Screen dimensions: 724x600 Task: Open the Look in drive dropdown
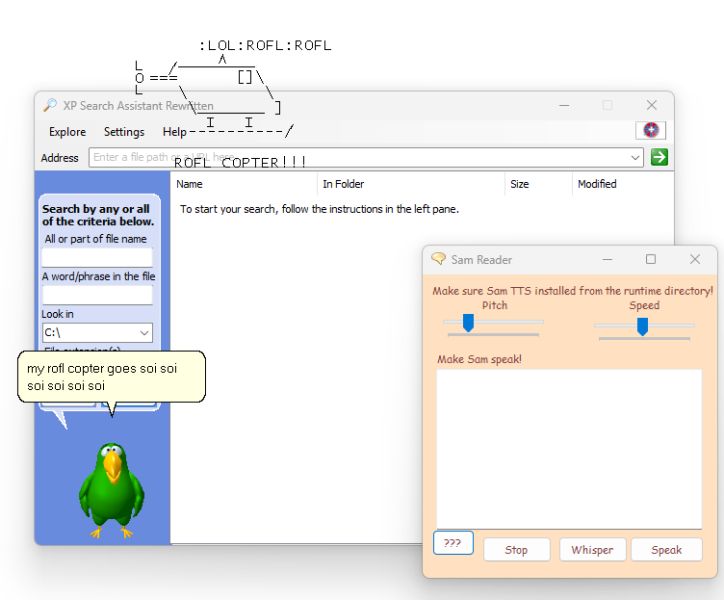coord(144,333)
